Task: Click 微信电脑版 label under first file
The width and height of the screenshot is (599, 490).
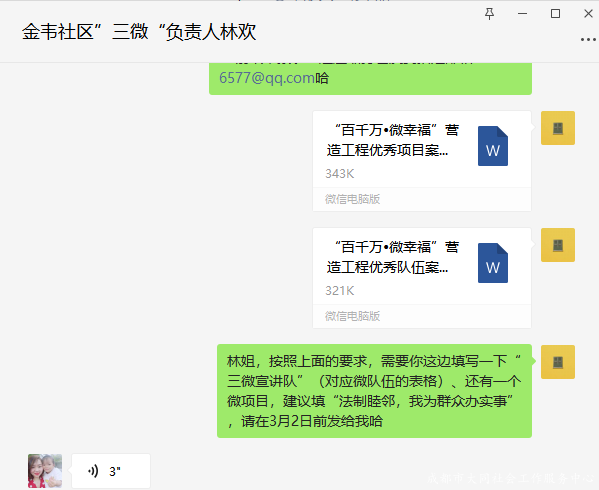Action: coord(352,199)
